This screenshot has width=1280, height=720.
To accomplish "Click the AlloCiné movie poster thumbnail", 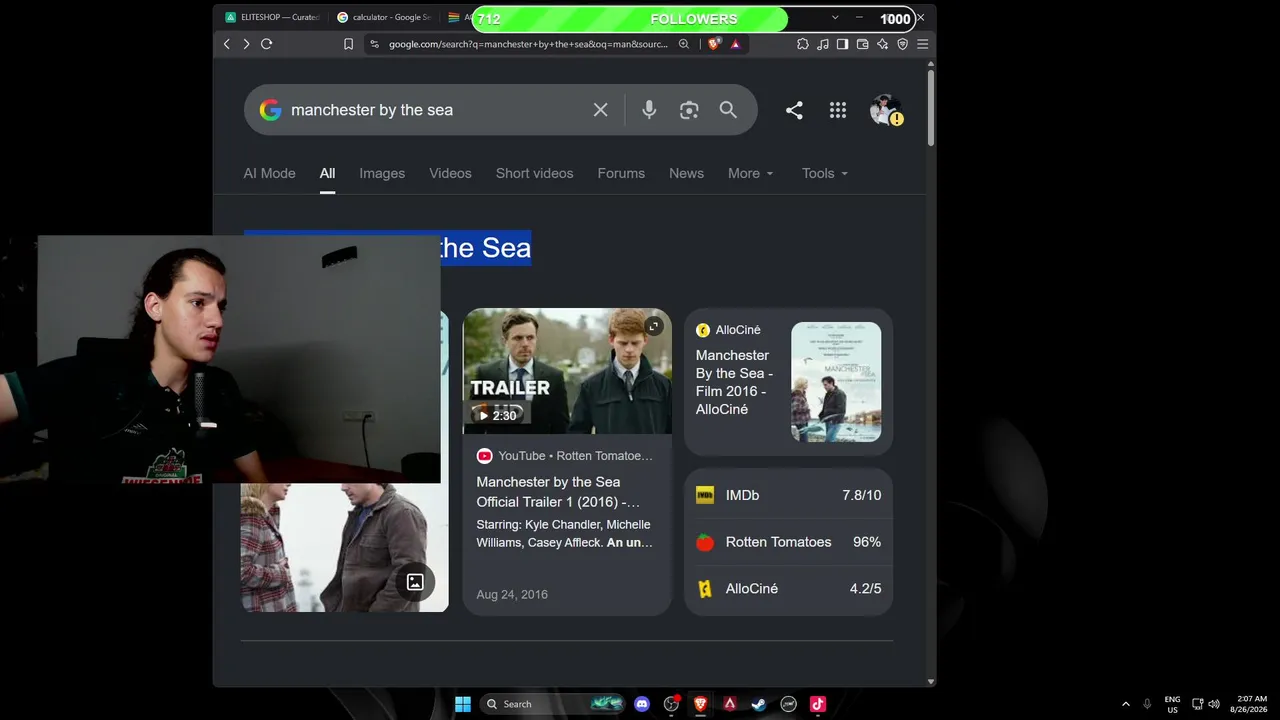I will coord(836,382).
